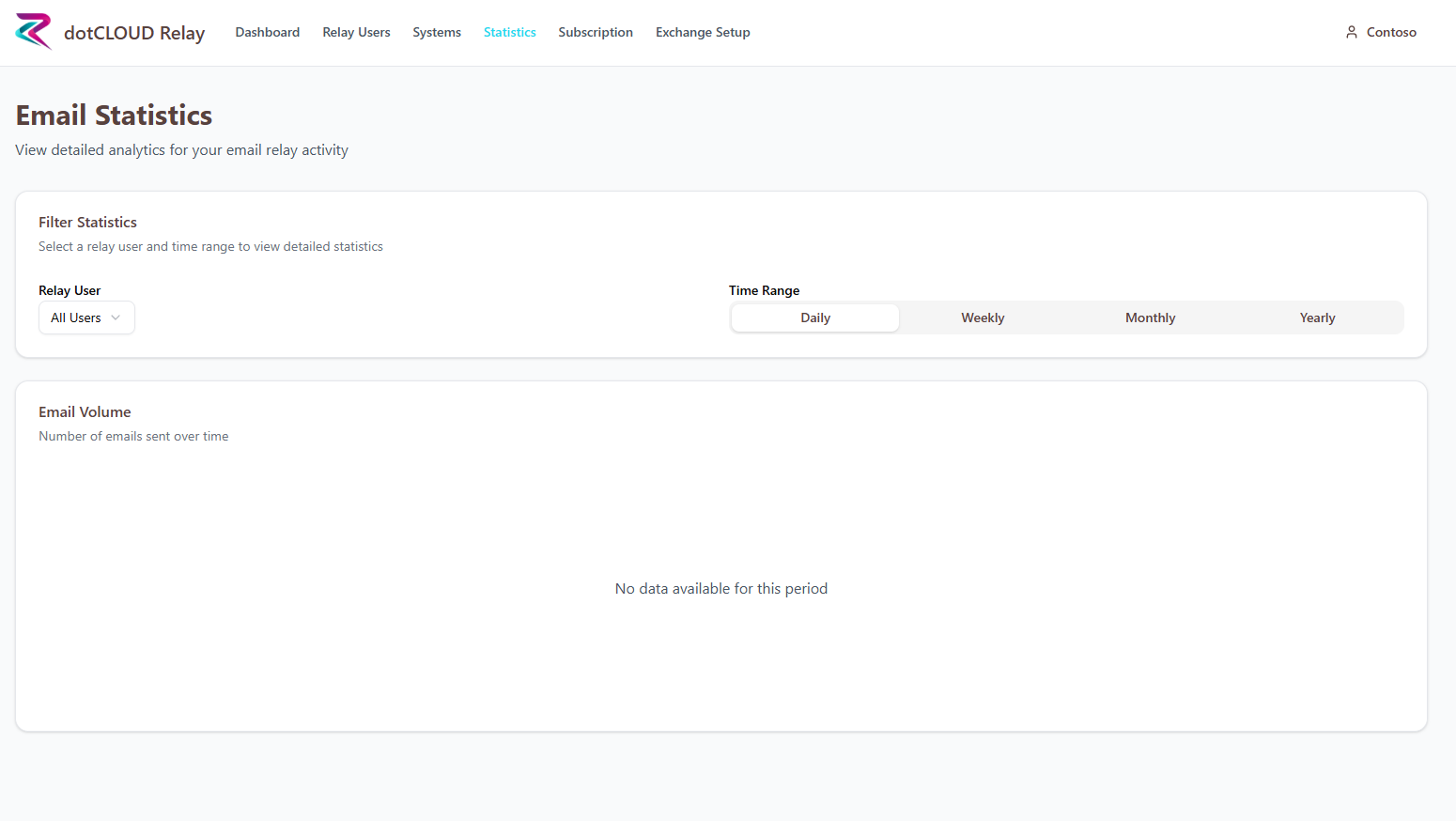Screen dimensions: 1456x821
Task: Set time range to Yearly
Action: (1317, 318)
